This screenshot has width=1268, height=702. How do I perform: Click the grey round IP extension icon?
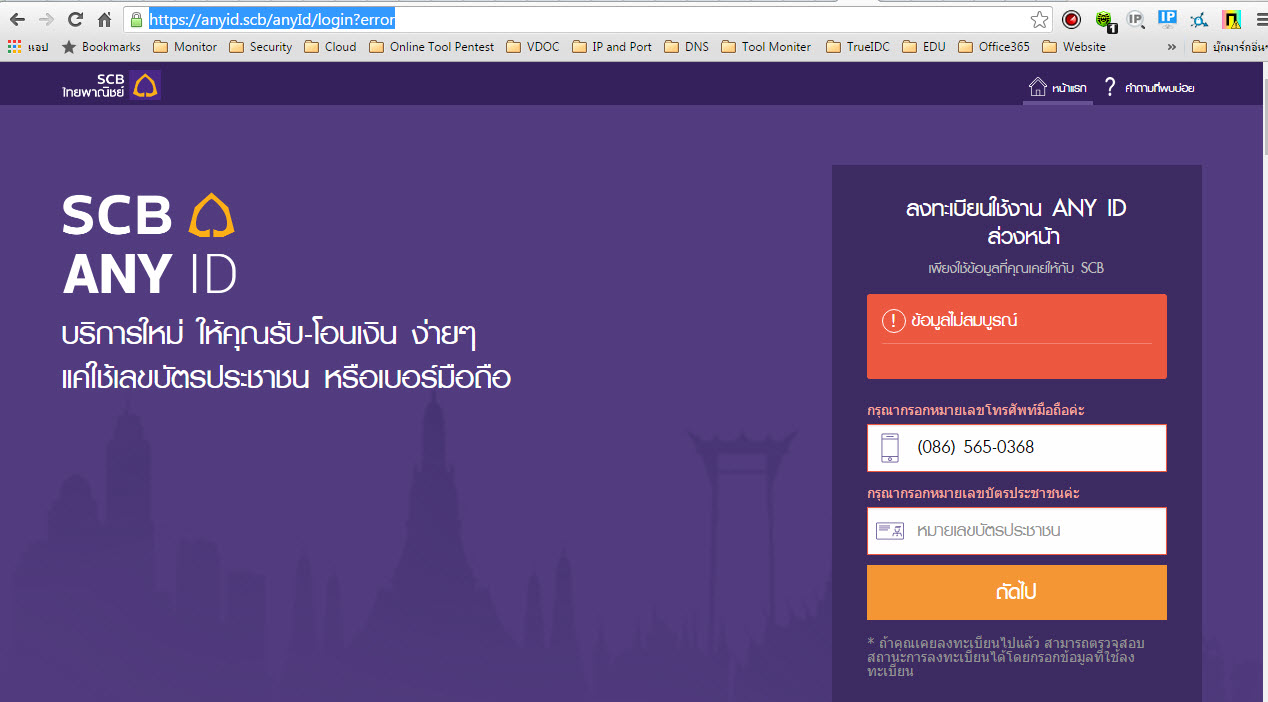click(x=1135, y=19)
